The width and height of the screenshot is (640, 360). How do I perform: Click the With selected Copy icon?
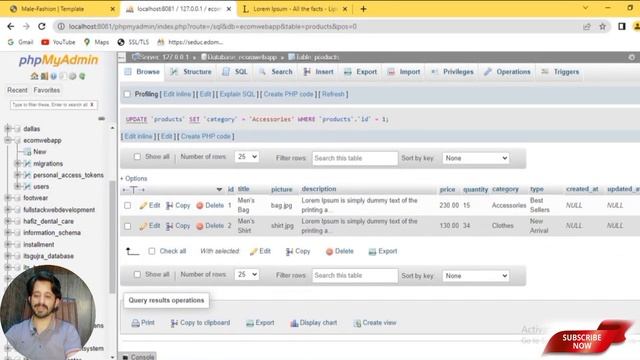click(x=289, y=251)
